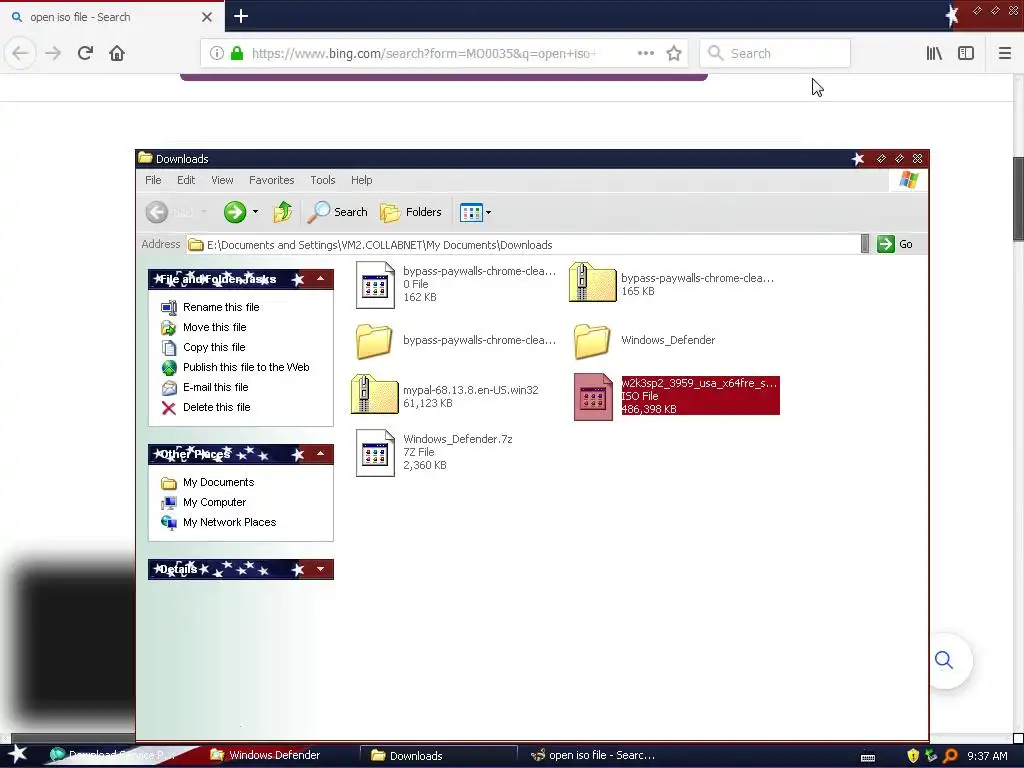The image size is (1024, 768).
Task: Select the bypass-paywalls-chrome-clea folder icon
Action: click(374, 341)
